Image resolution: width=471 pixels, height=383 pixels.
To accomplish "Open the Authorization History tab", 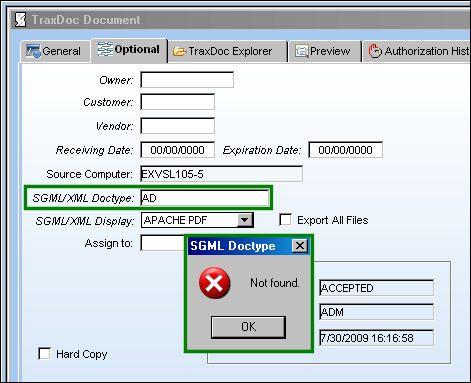I will [x=417, y=51].
